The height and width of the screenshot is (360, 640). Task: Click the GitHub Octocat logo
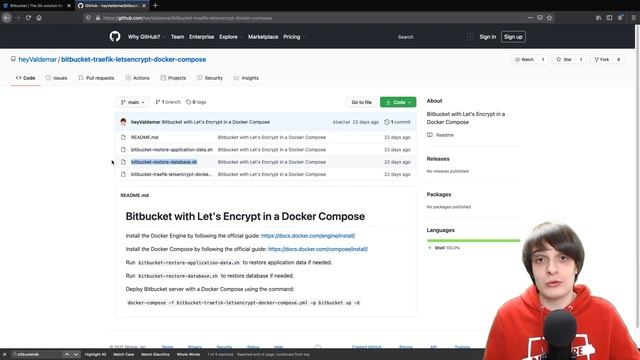pos(115,37)
